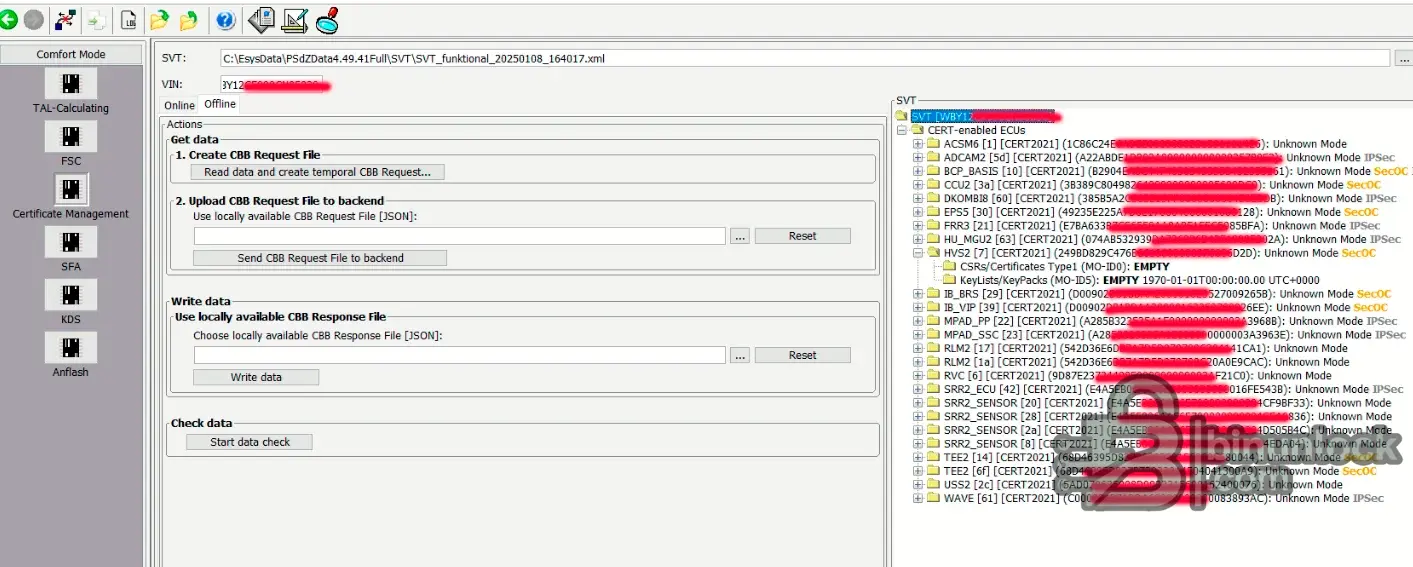Expand the IB_BRS [29] ECU node
Viewport: 1413px width, 567px height.
tap(918, 294)
